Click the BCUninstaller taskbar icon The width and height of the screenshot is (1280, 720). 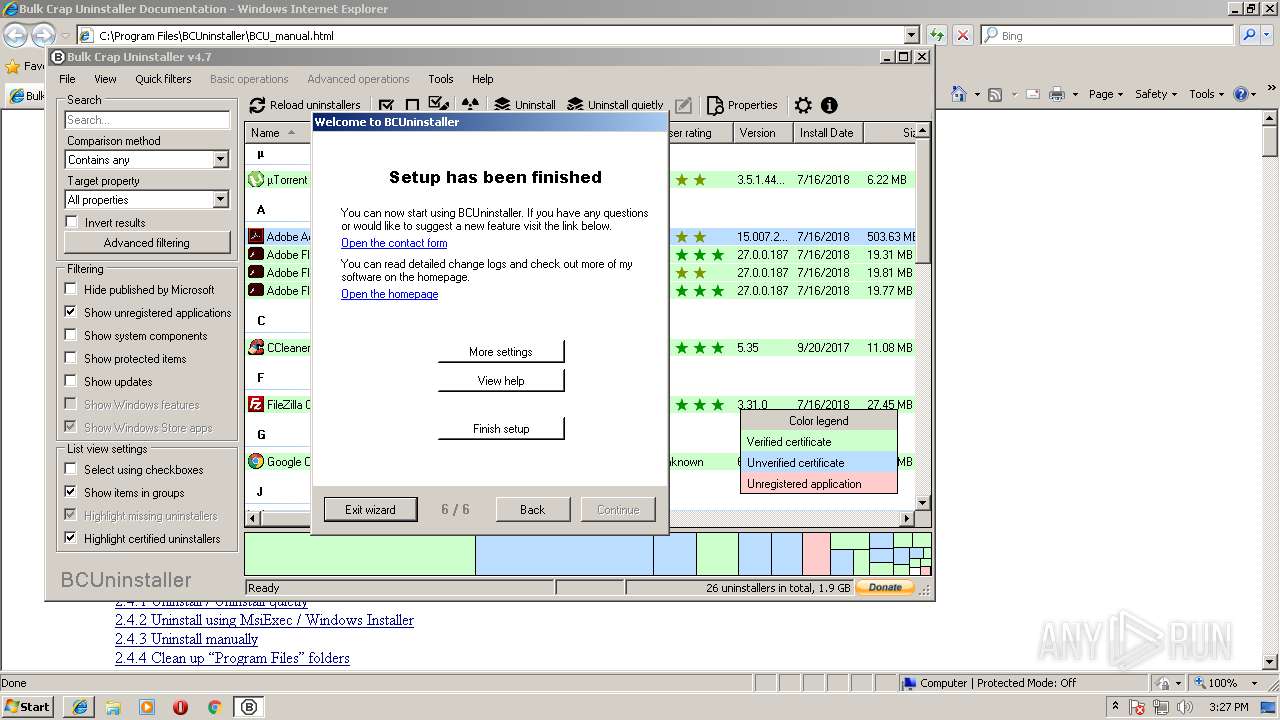tap(248, 707)
